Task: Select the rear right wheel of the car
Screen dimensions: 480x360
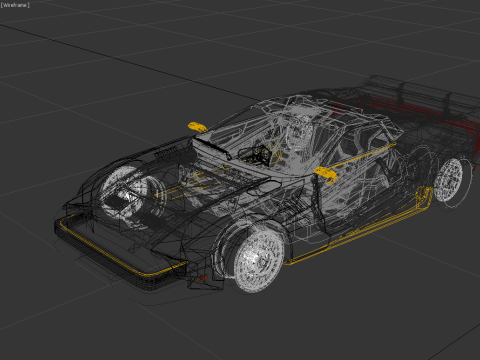Action: (x=448, y=180)
